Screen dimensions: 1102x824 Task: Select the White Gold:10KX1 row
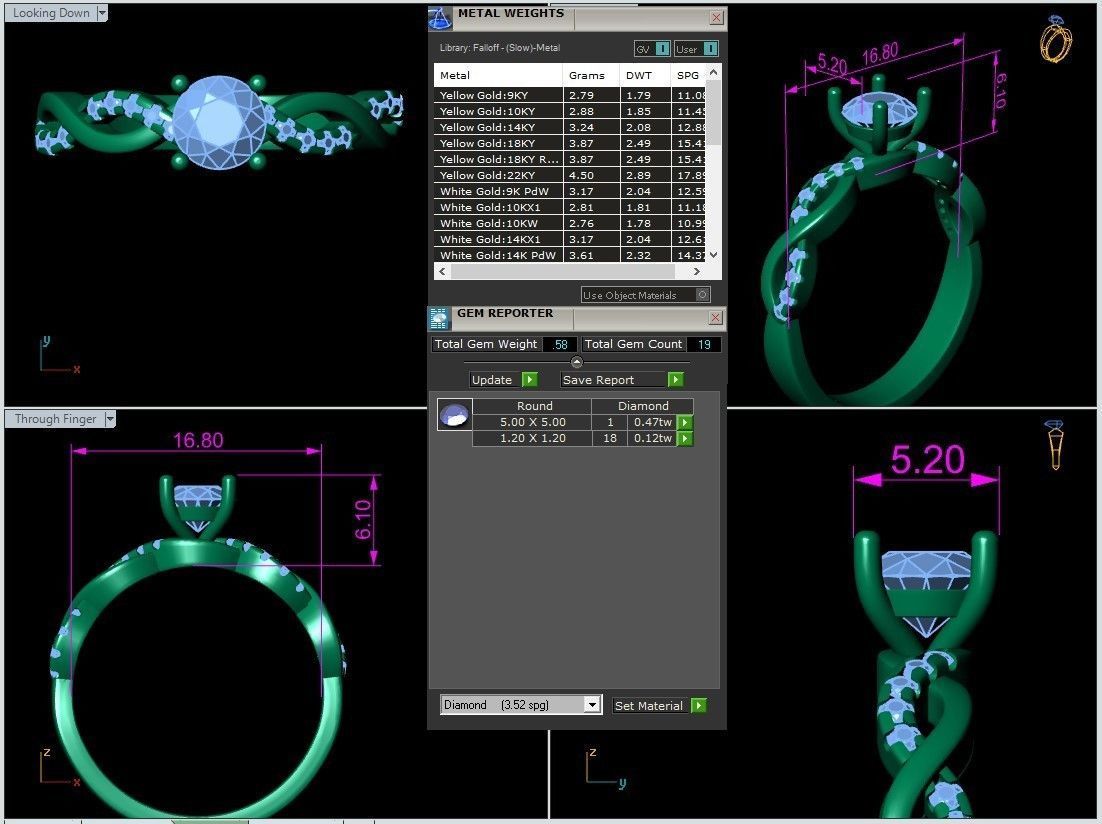coord(570,207)
